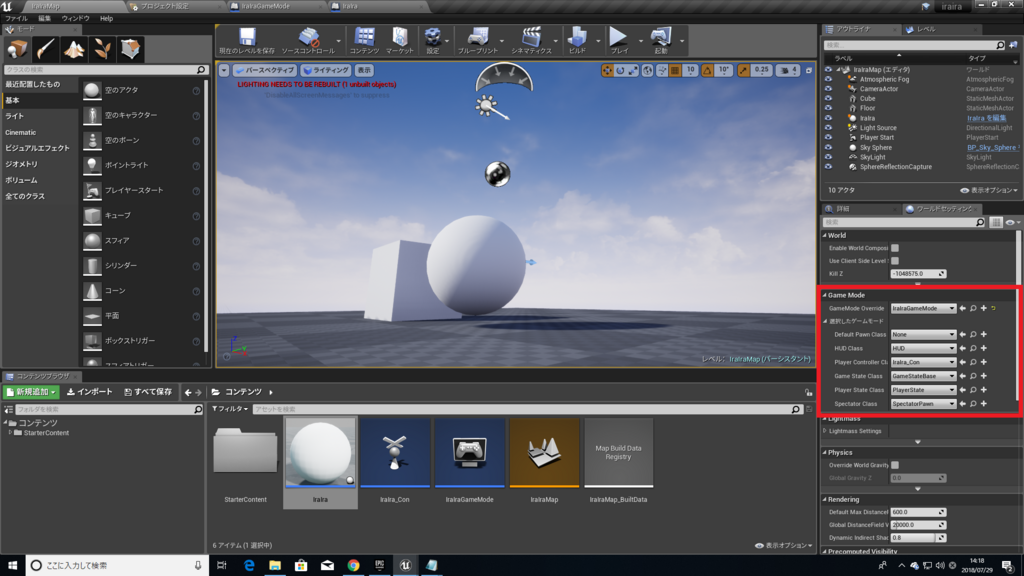Open the コンテンツ browser toolbar icon

pyautogui.click(x=366, y=38)
